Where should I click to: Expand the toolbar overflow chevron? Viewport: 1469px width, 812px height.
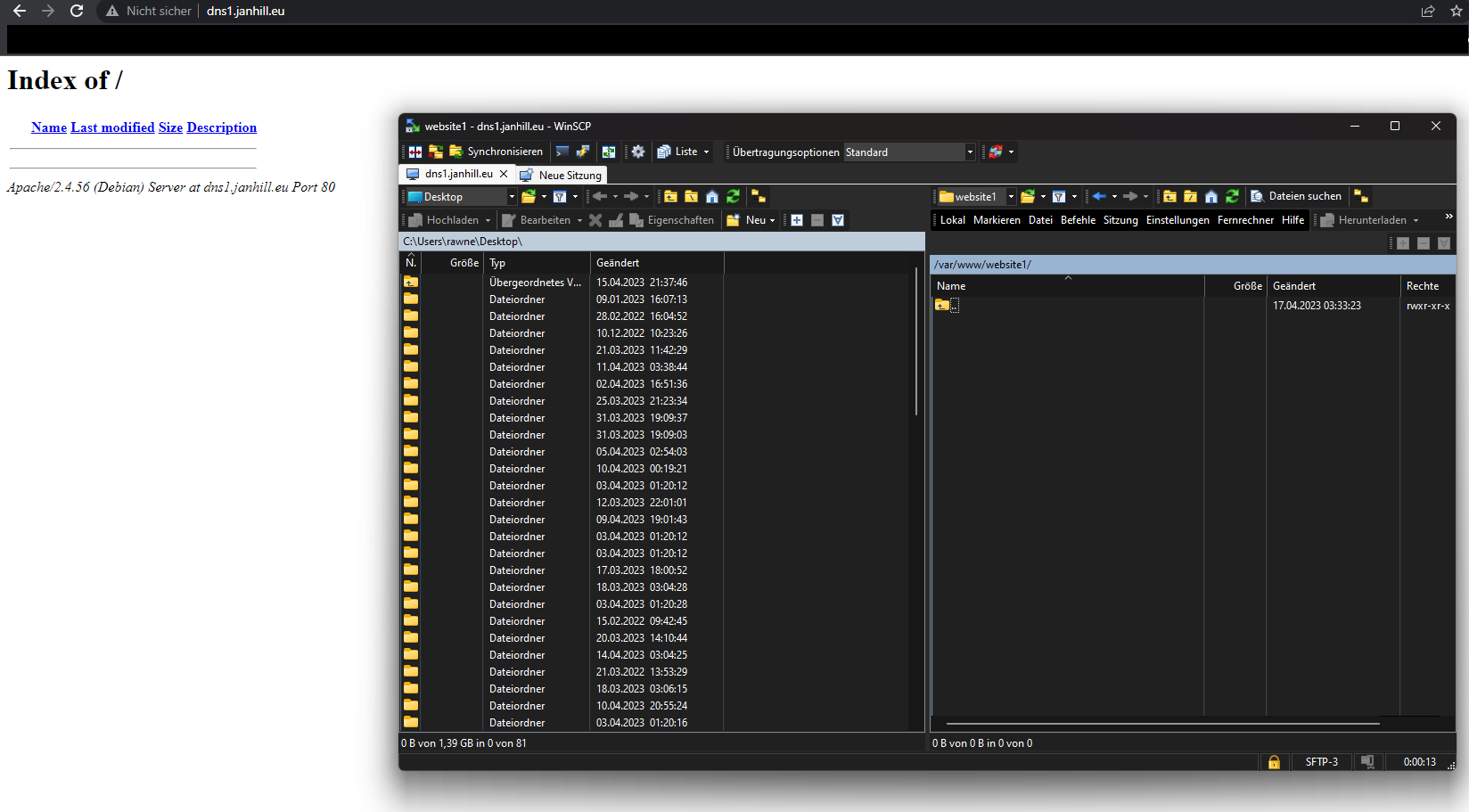(1448, 217)
